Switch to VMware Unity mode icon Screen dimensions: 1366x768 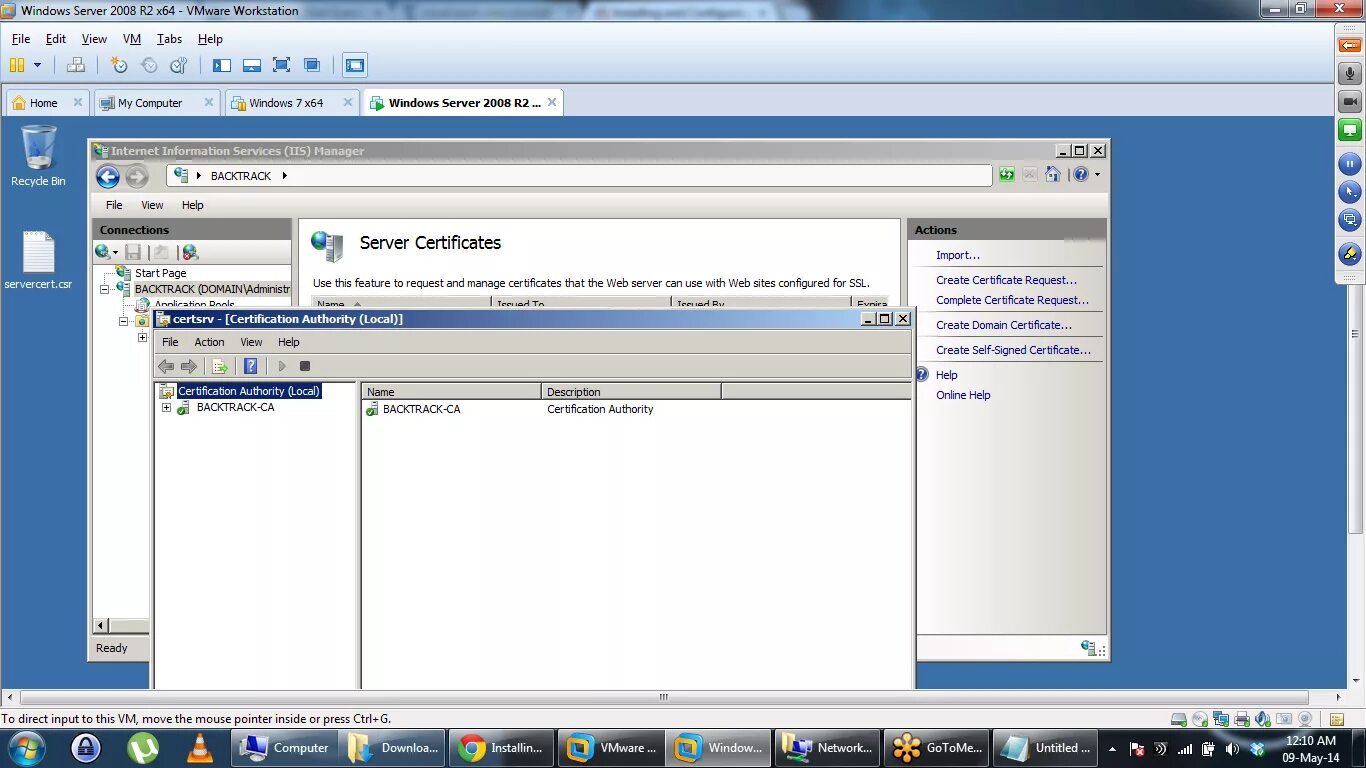312,65
